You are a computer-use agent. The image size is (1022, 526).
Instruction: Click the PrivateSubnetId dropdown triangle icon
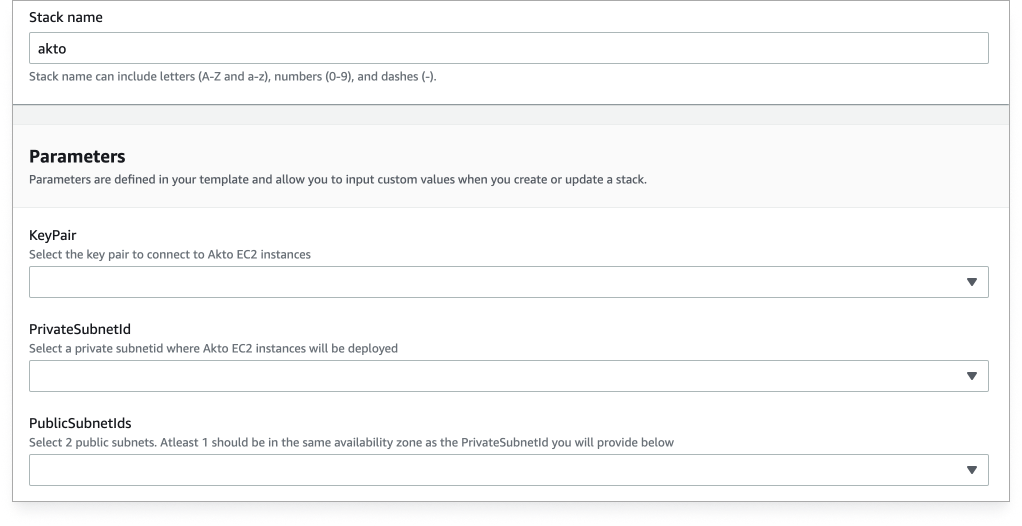(x=970, y=376)
